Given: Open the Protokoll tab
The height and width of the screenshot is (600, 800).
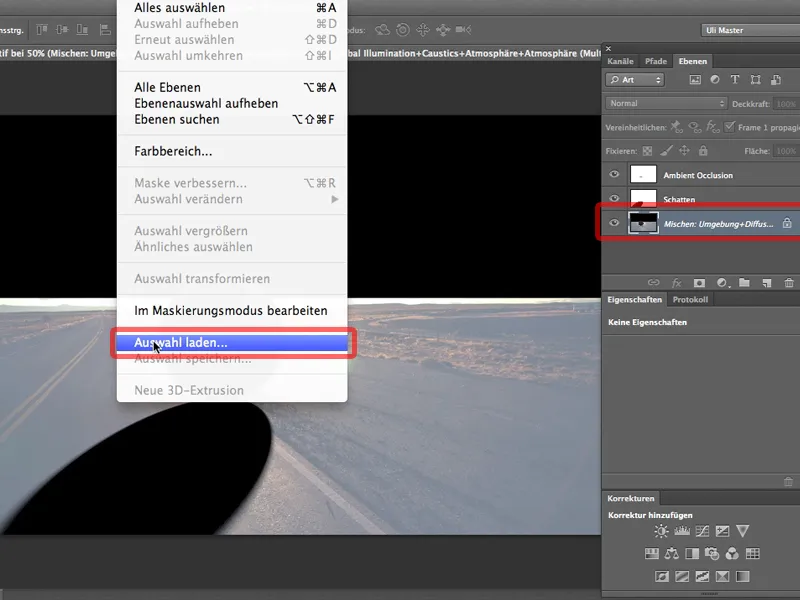Looking at the screenshot, I should coord(690,300).
